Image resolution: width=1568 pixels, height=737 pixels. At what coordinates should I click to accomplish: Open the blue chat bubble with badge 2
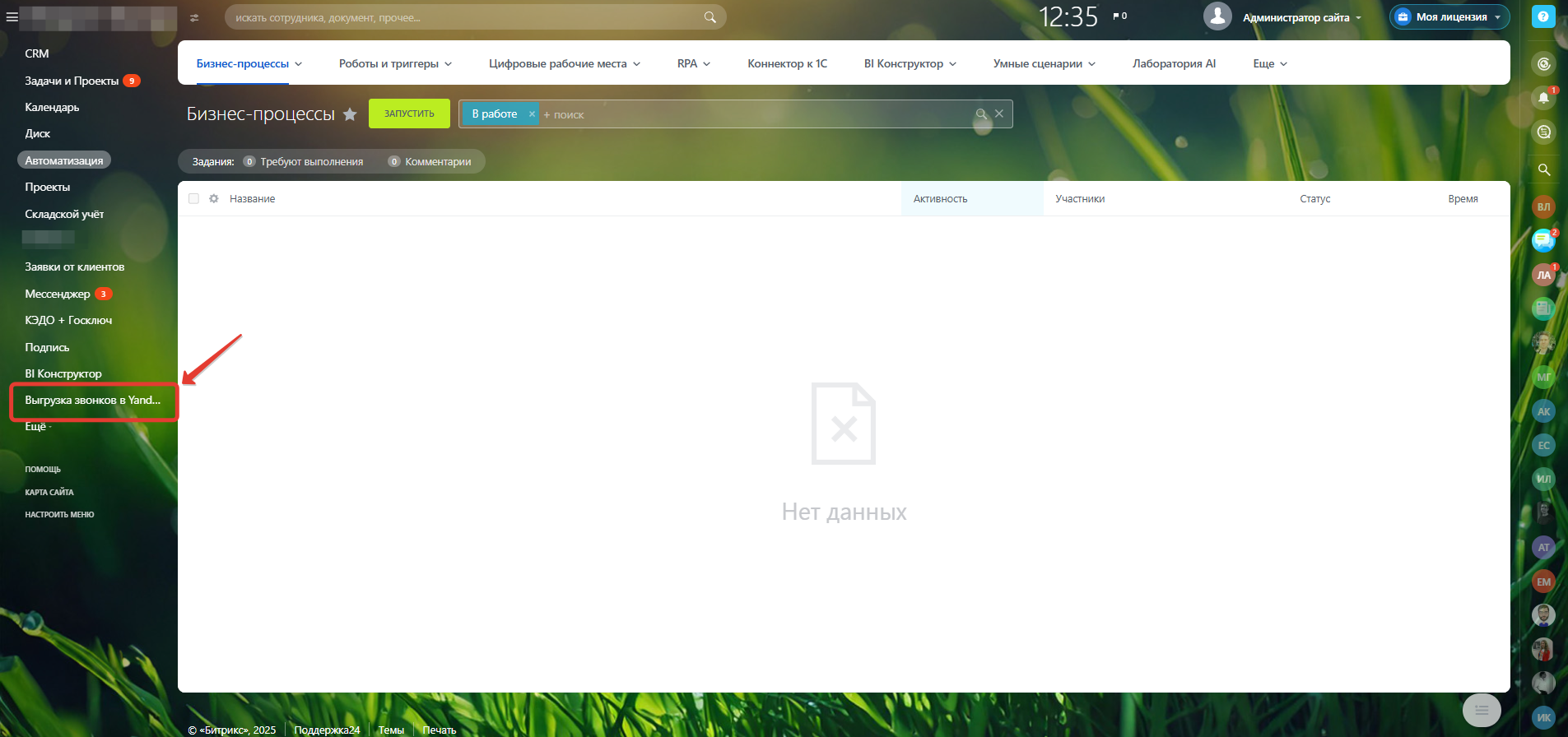pos(1543,240)
